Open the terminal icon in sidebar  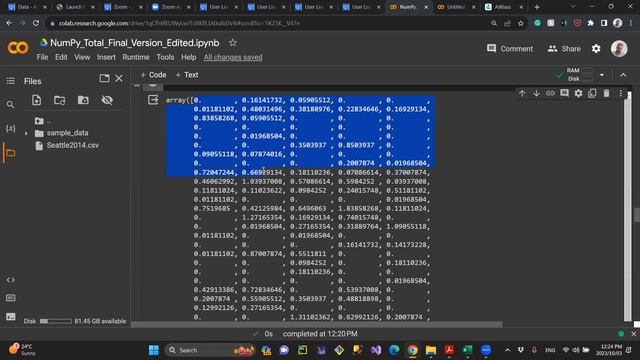11,316
